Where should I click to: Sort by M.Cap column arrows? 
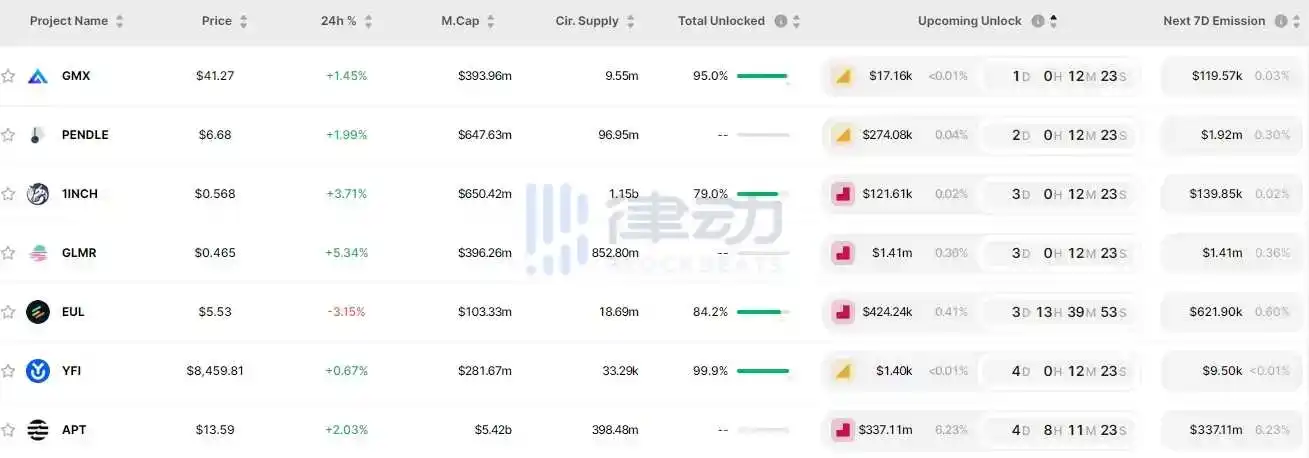click(488, 21)
